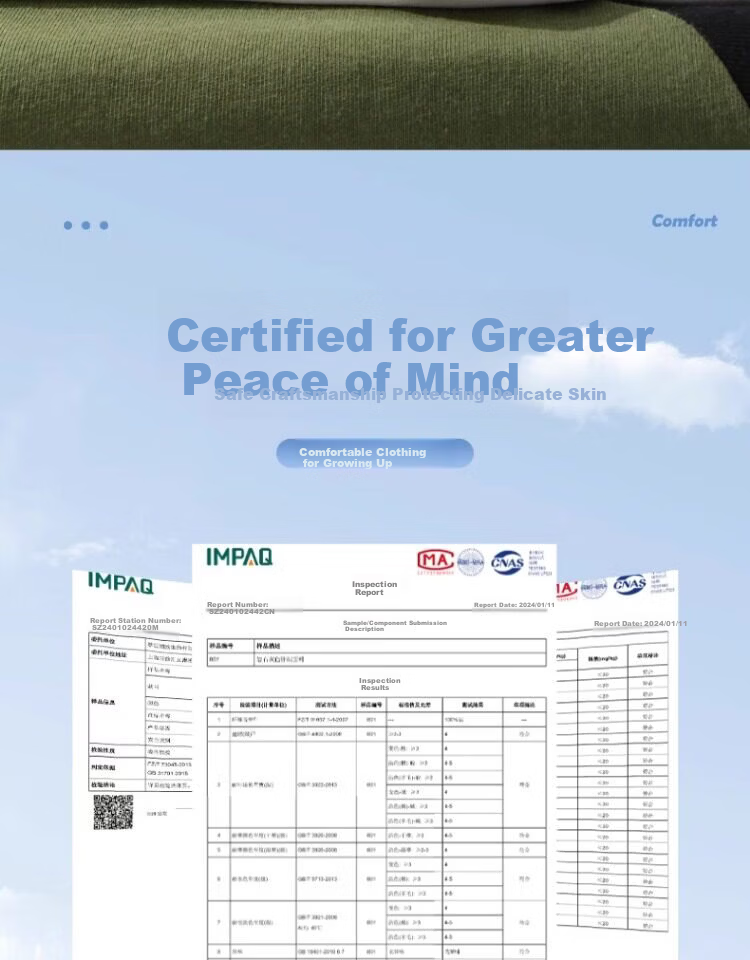
Task: Click the IMPAQ logo on the center report
Action: coord(239,557)
